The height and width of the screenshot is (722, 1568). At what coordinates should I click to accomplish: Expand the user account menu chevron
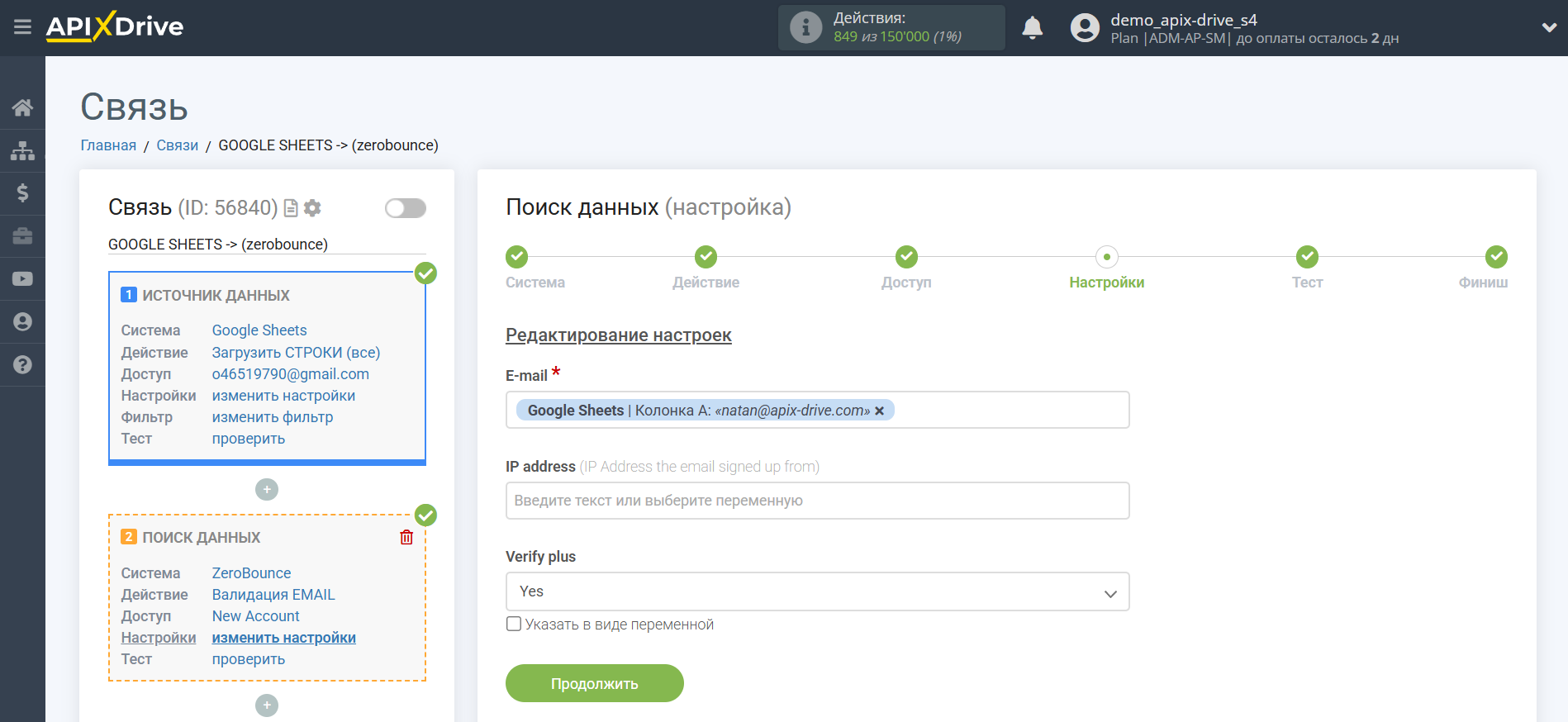coord(1549,27)
